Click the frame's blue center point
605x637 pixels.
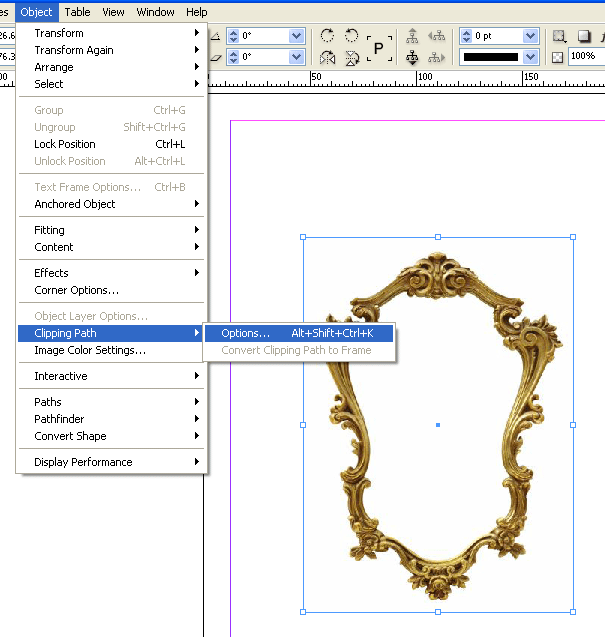[438, 425]
